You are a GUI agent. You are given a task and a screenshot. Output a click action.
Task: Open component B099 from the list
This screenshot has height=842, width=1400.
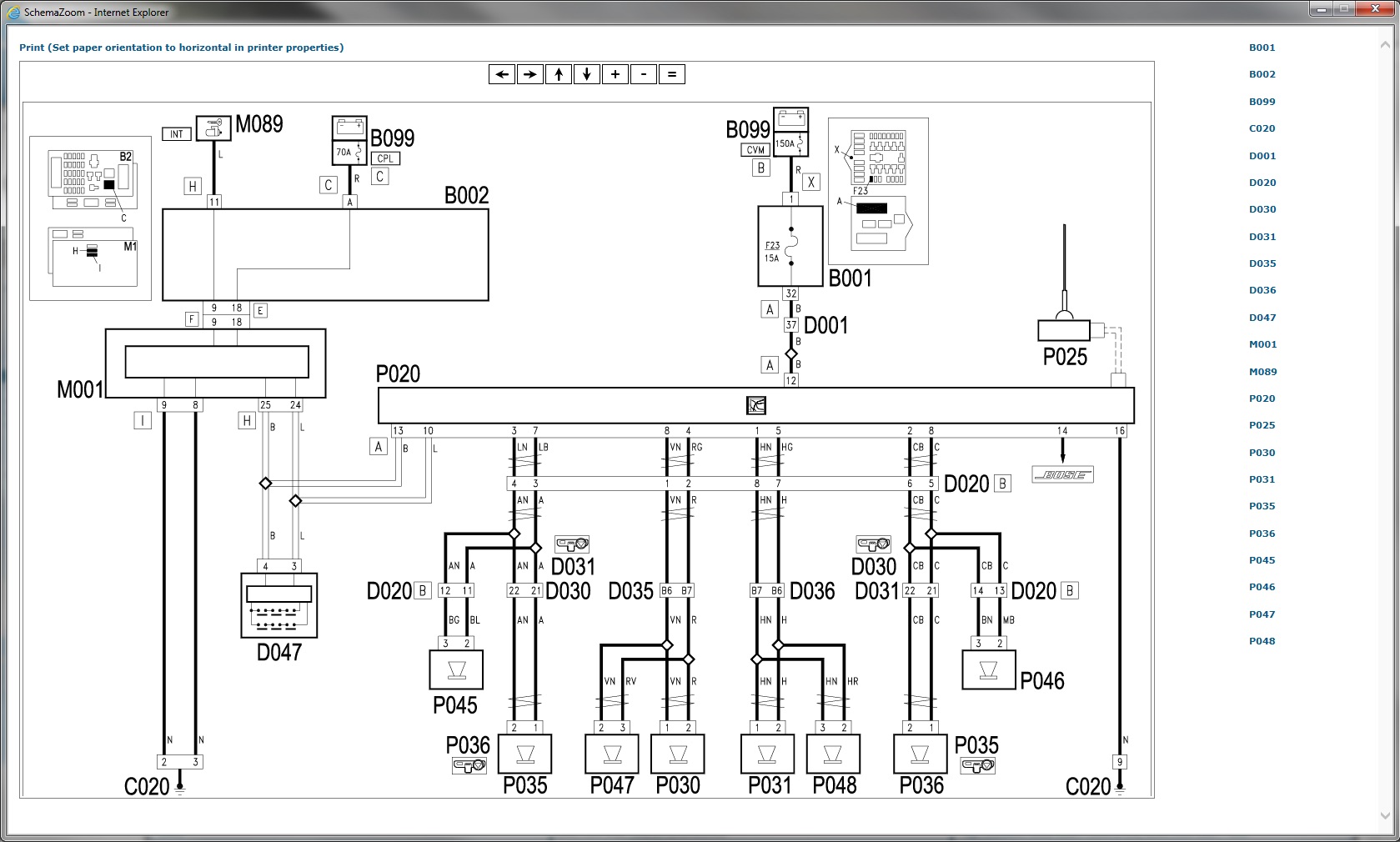click(x=1262, y=102)
